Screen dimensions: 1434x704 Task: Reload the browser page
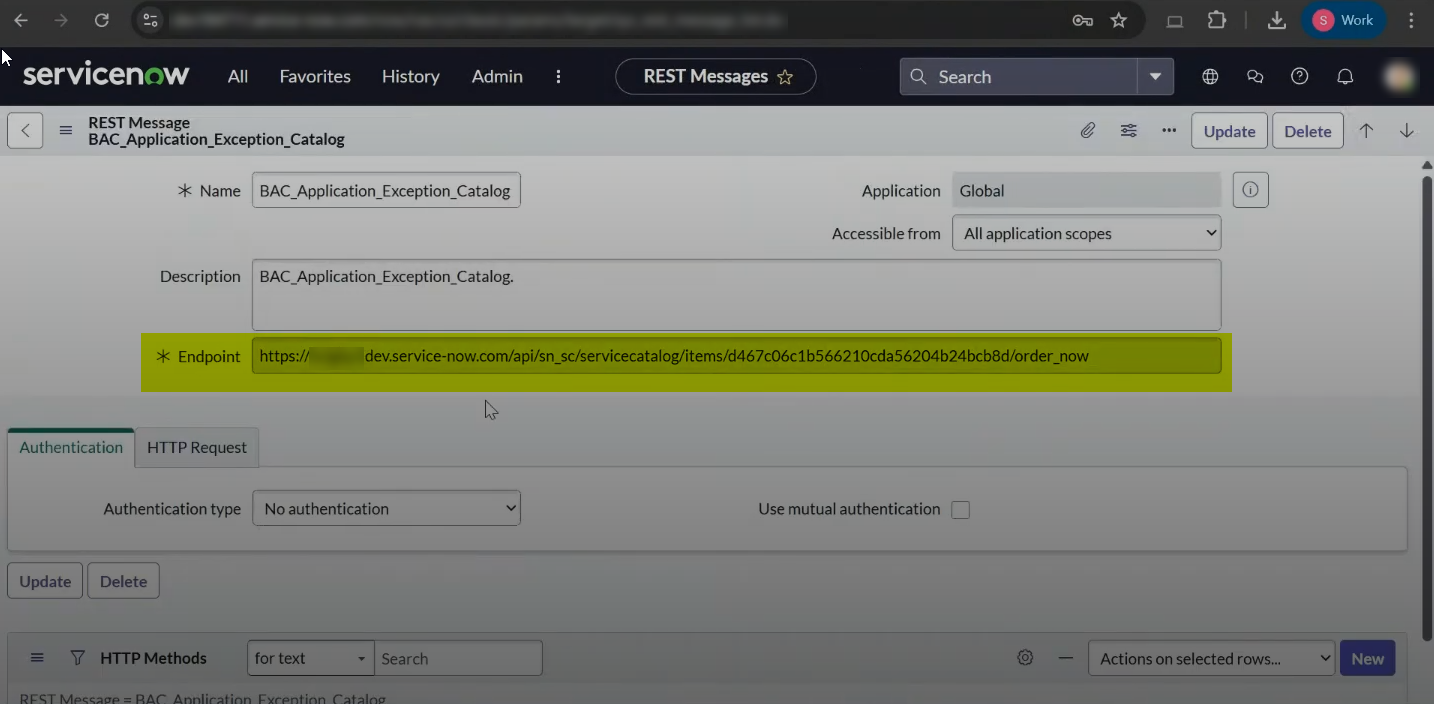click(101, 20)
